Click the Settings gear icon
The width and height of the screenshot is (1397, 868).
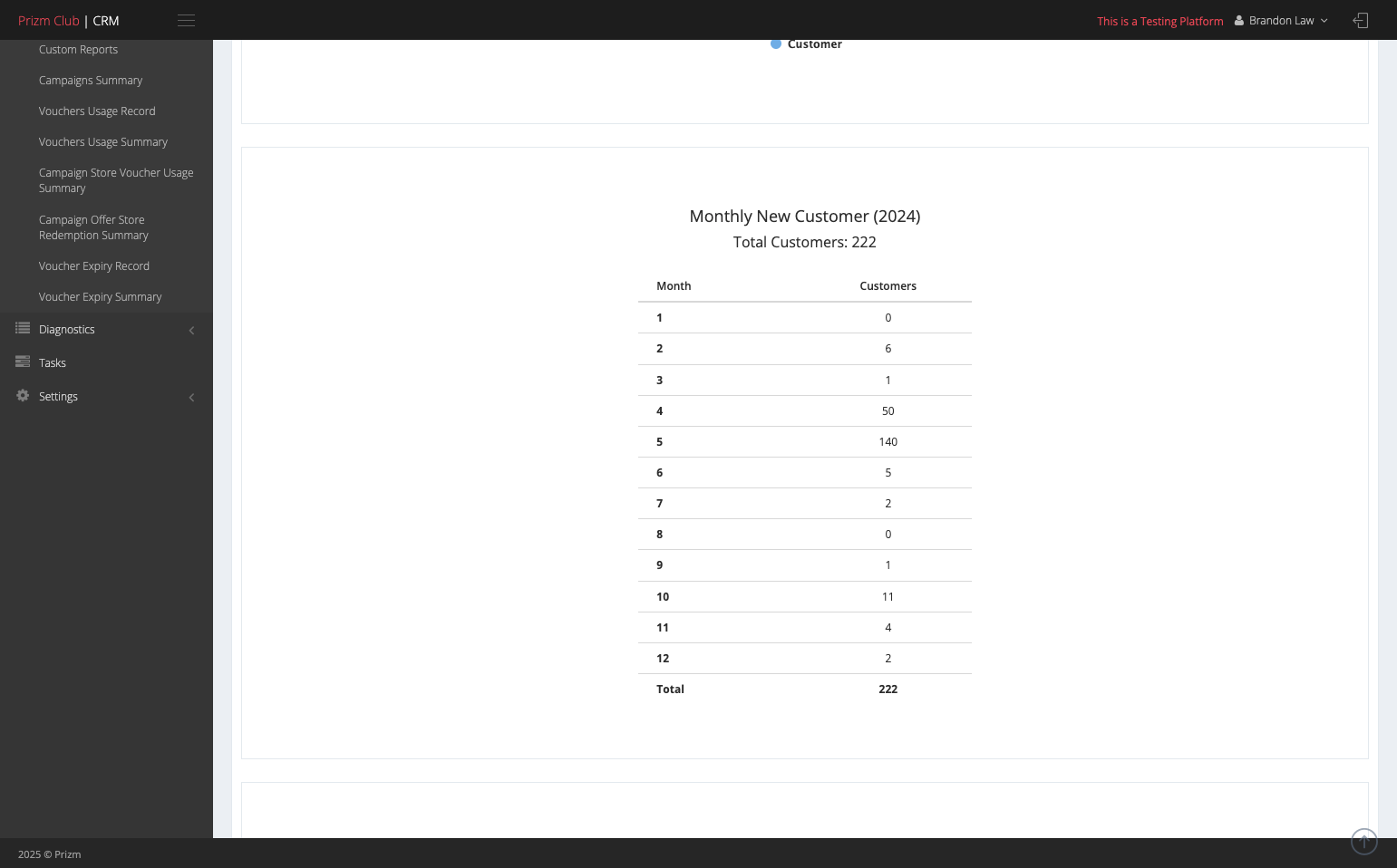23,395
